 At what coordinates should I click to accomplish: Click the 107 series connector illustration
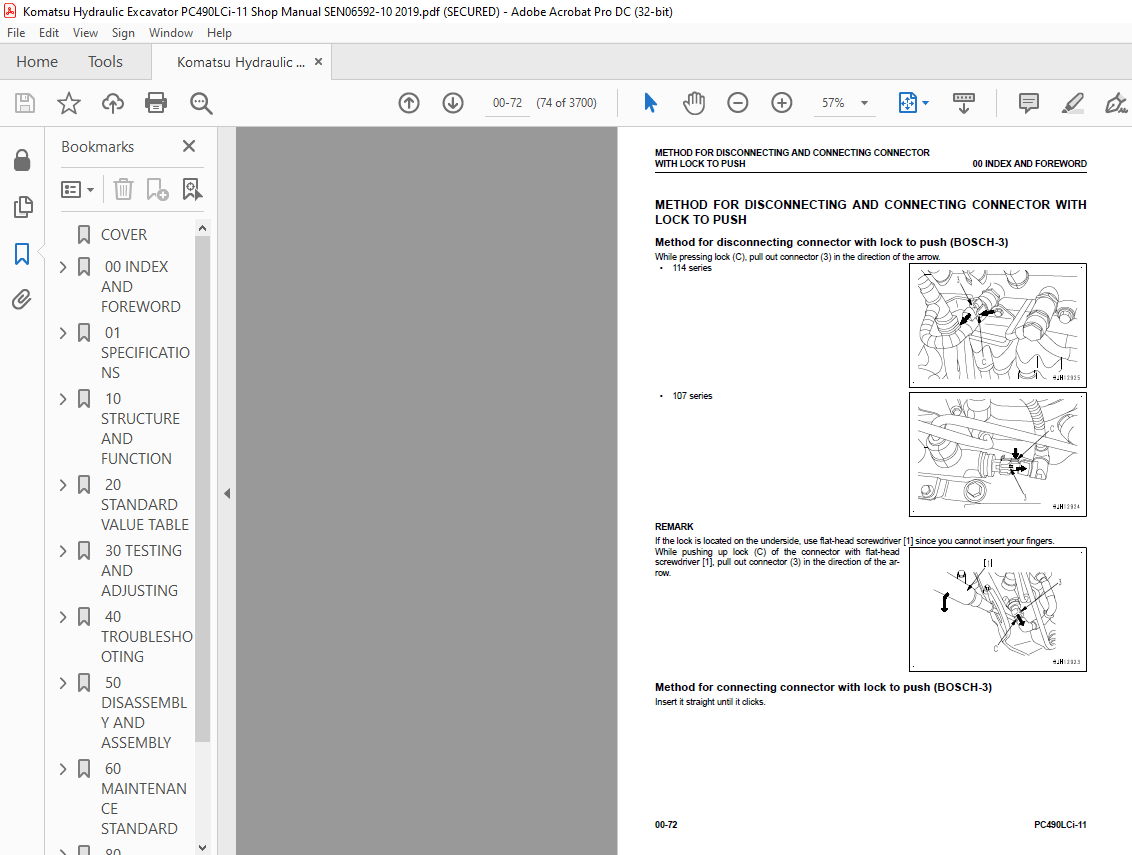click(998, 454)
